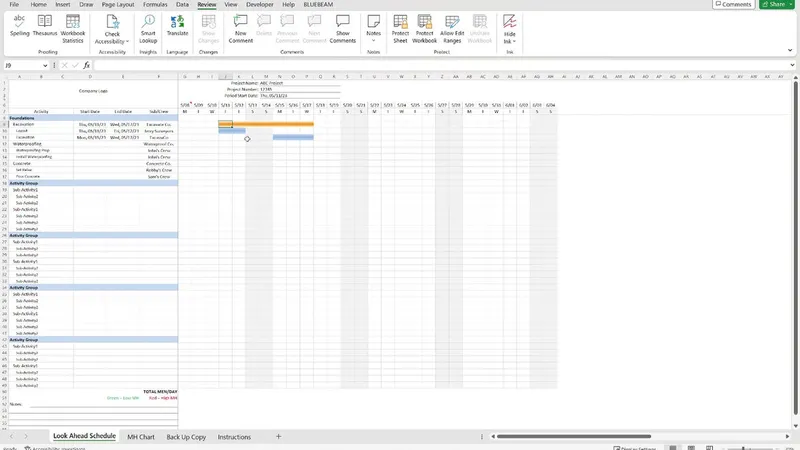Click the horizontal scrollbar right arrow
The image size is (800, 450).
tap(787, 436)
